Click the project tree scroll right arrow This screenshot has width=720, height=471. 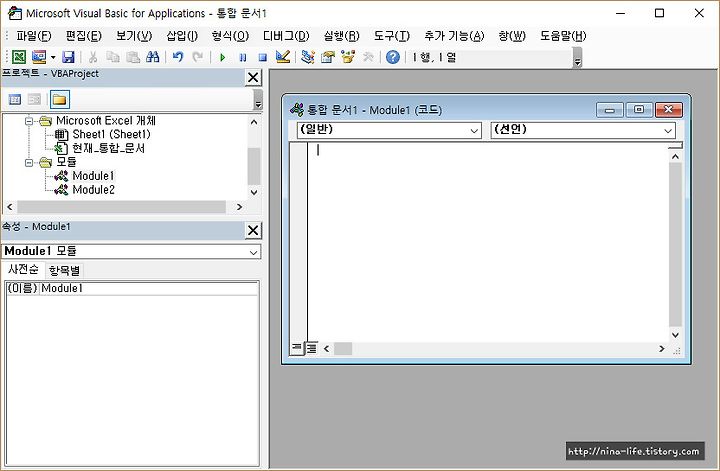coord(239,207)
